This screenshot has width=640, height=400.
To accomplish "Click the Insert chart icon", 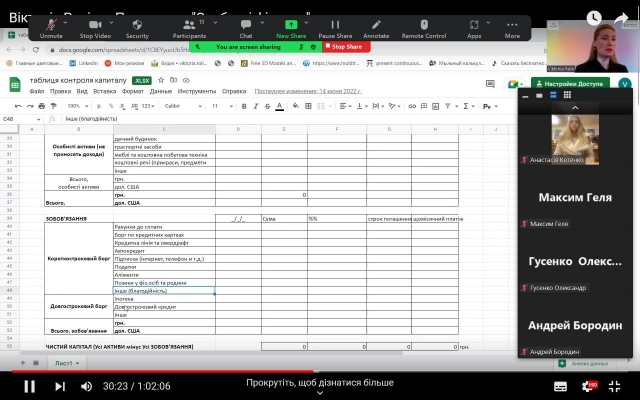I will [x=436, y=106].
